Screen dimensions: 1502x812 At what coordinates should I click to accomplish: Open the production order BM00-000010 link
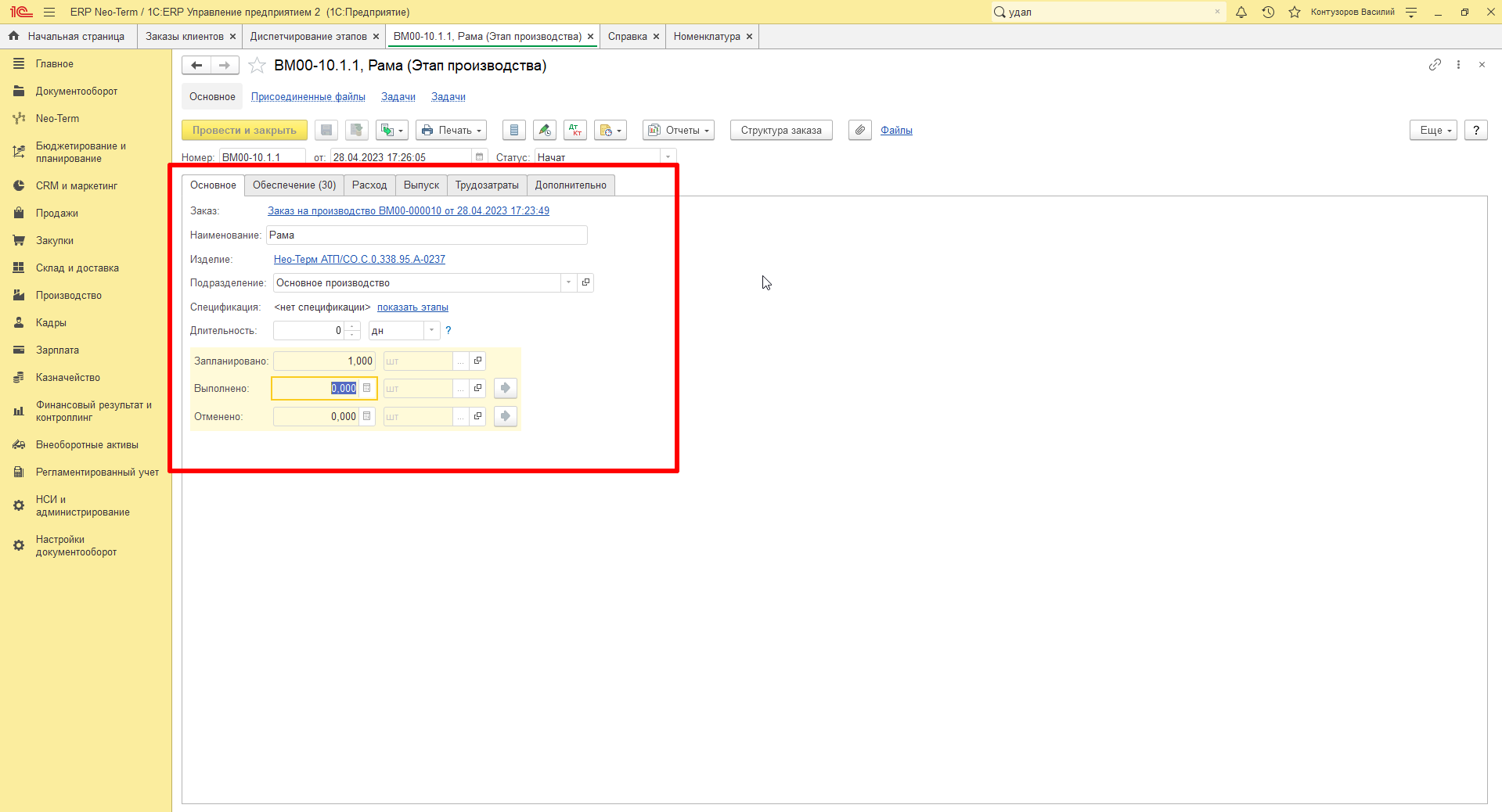point(409,211)
